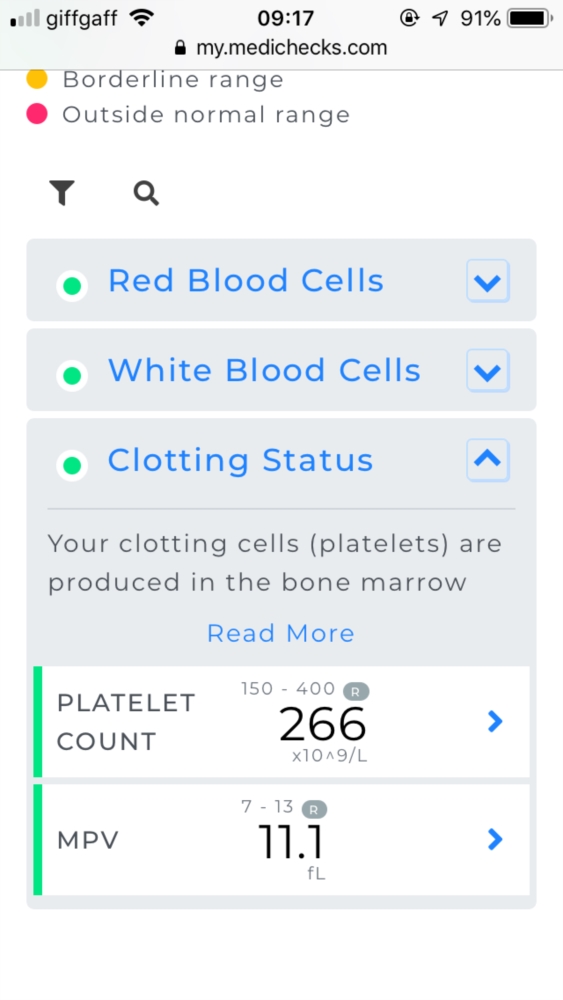Tap the search magnifier icon
The image size is (563, 1000).
coord(146,193)
